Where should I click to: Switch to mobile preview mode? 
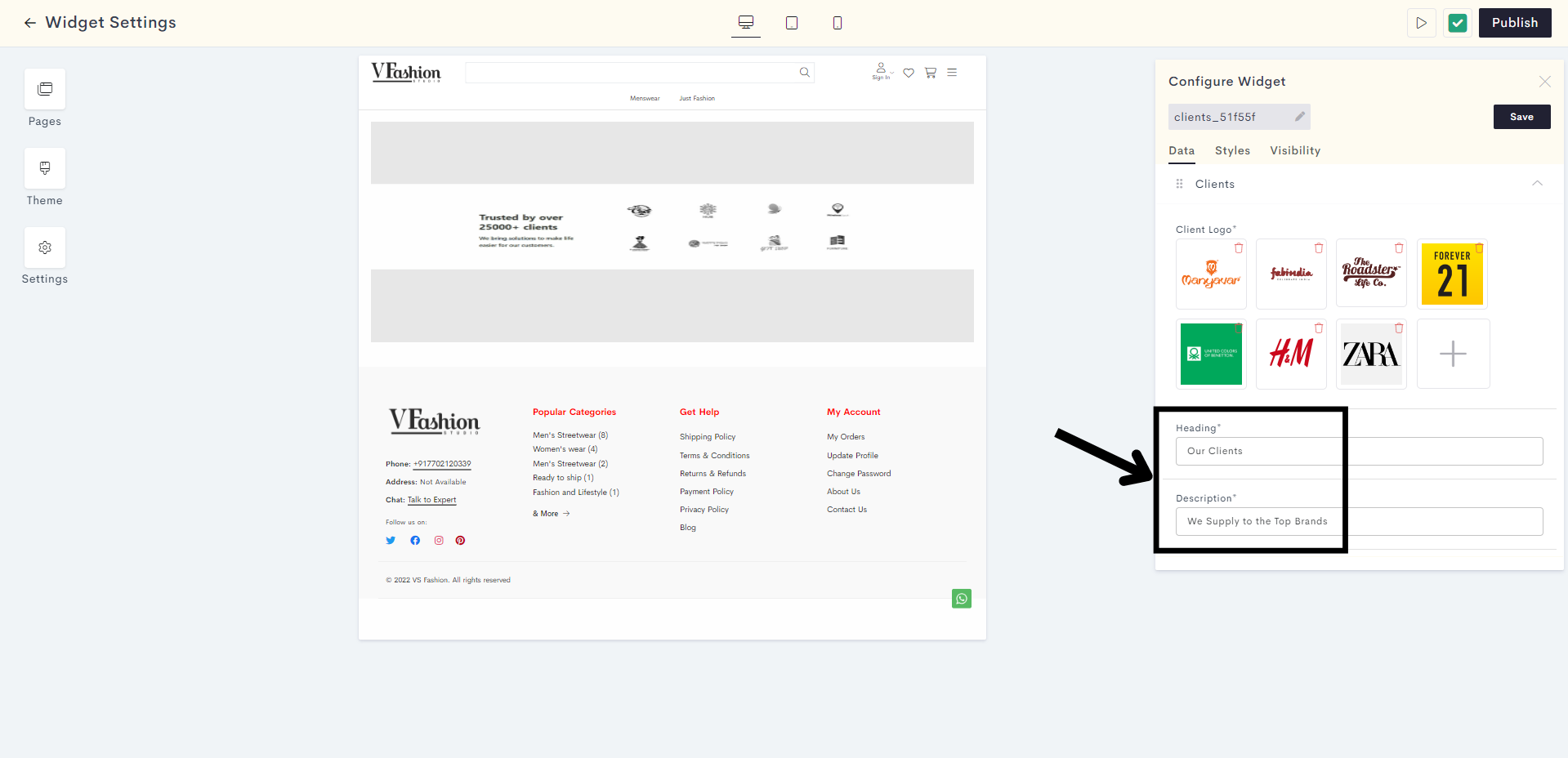(838, 23)
